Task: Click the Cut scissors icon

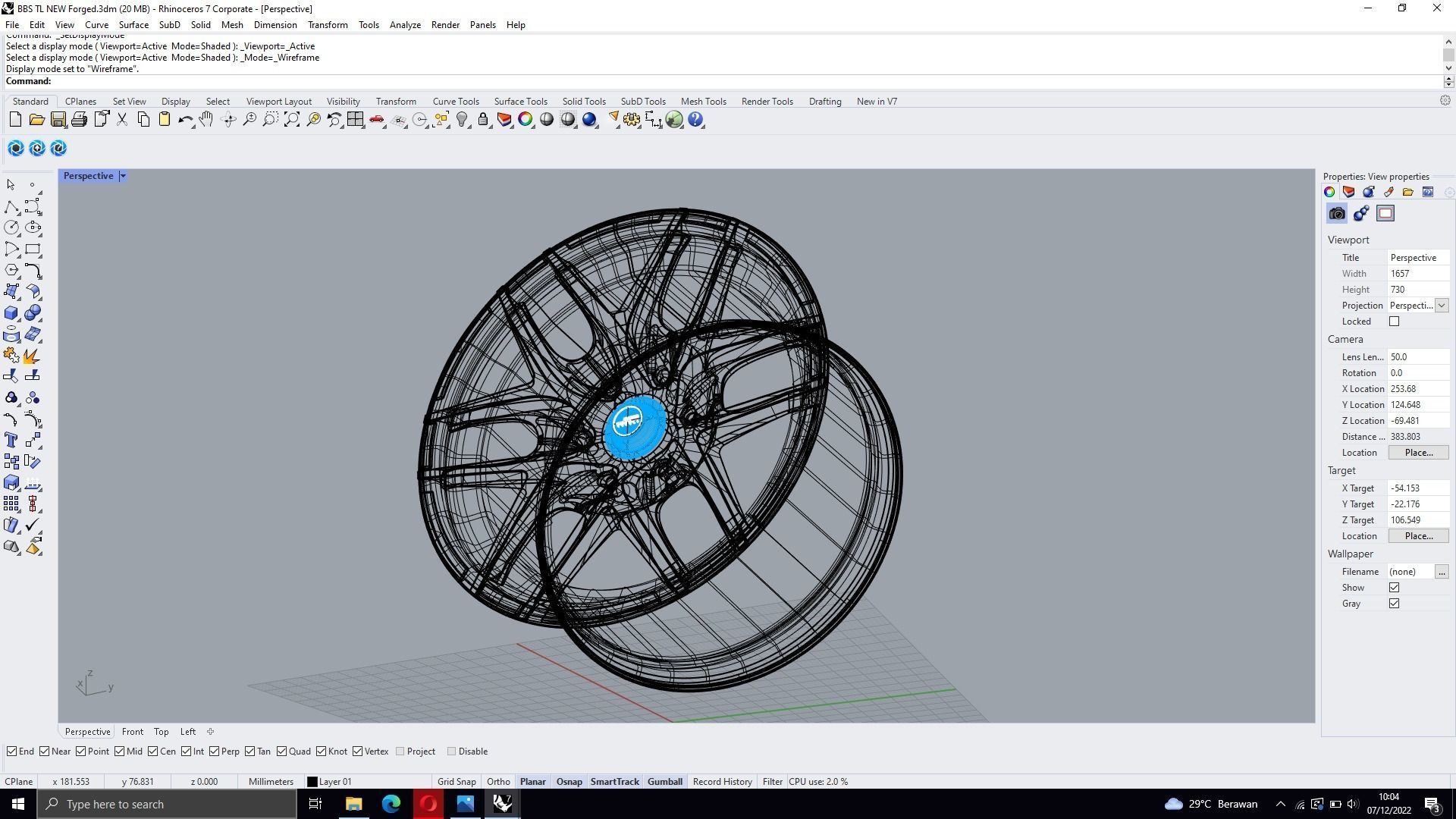Action: (122, 120)
